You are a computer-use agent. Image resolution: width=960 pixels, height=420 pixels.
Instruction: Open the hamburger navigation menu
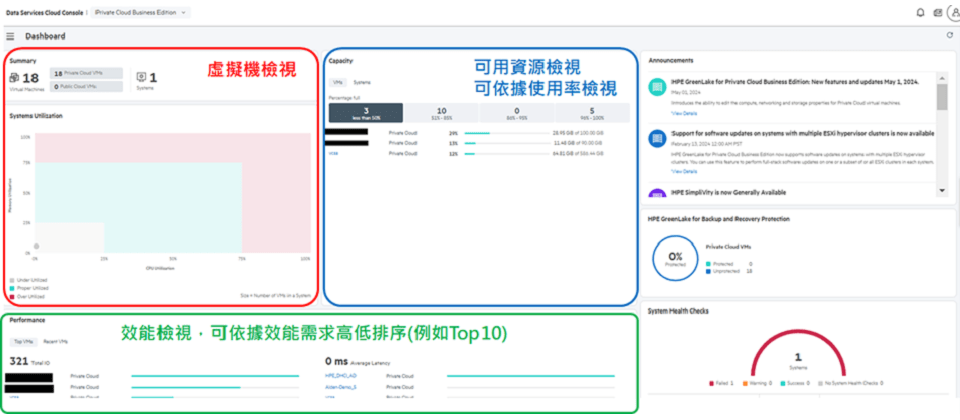click(x=10, y=36)
